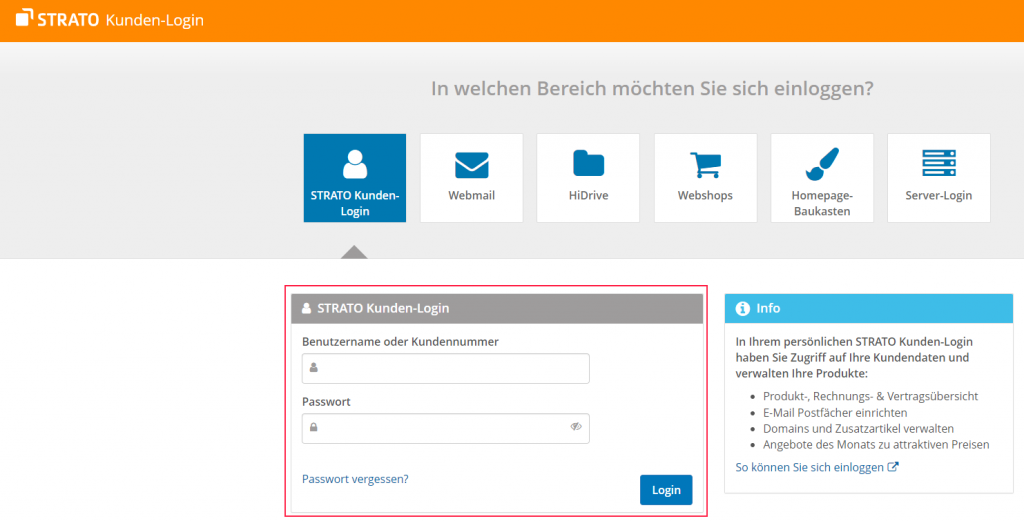Click the blue Login button
This screenshot has width=1024, height=521.
click(x=666, y=490)
